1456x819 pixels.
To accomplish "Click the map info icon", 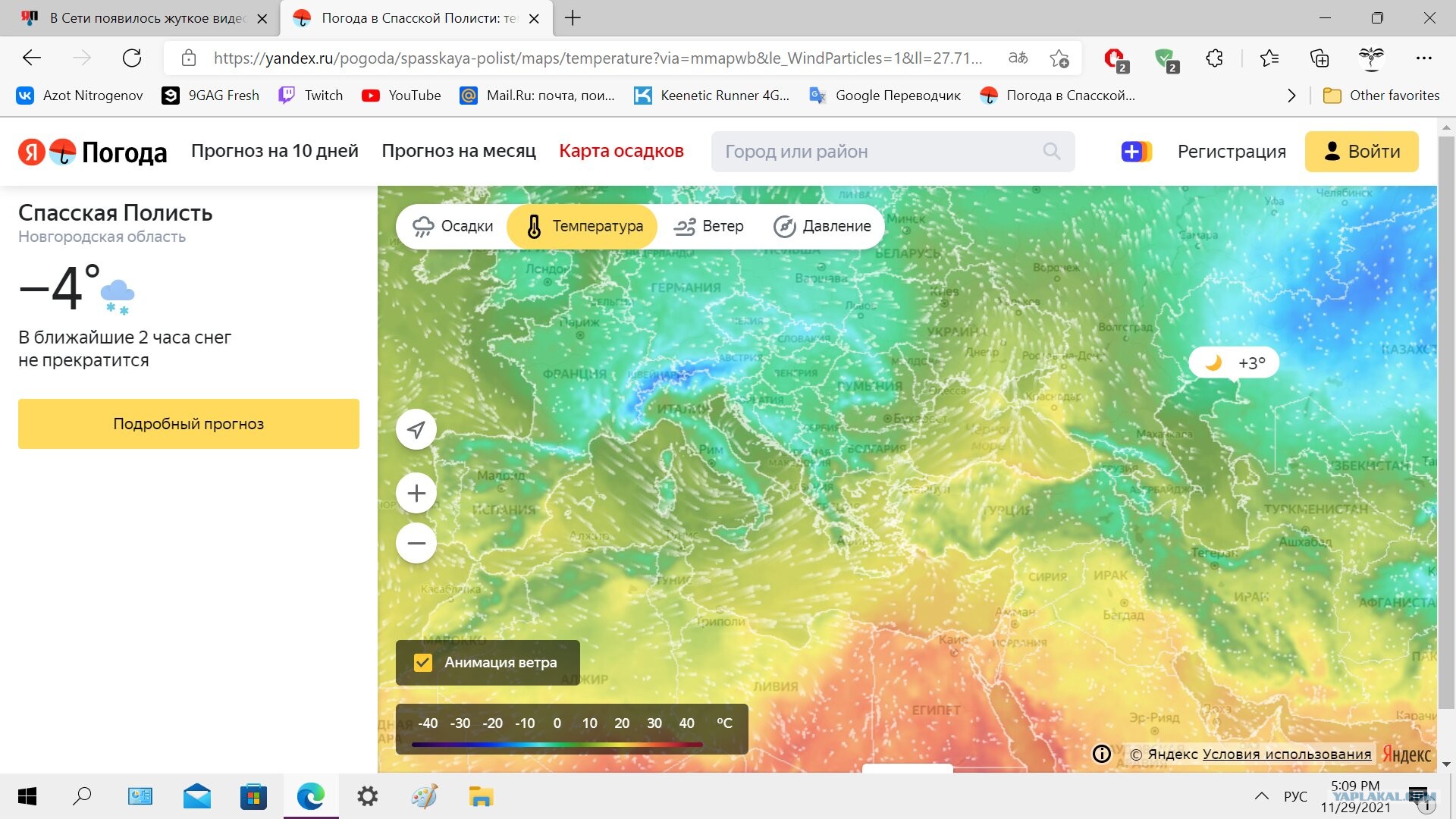I will 1102,754.
